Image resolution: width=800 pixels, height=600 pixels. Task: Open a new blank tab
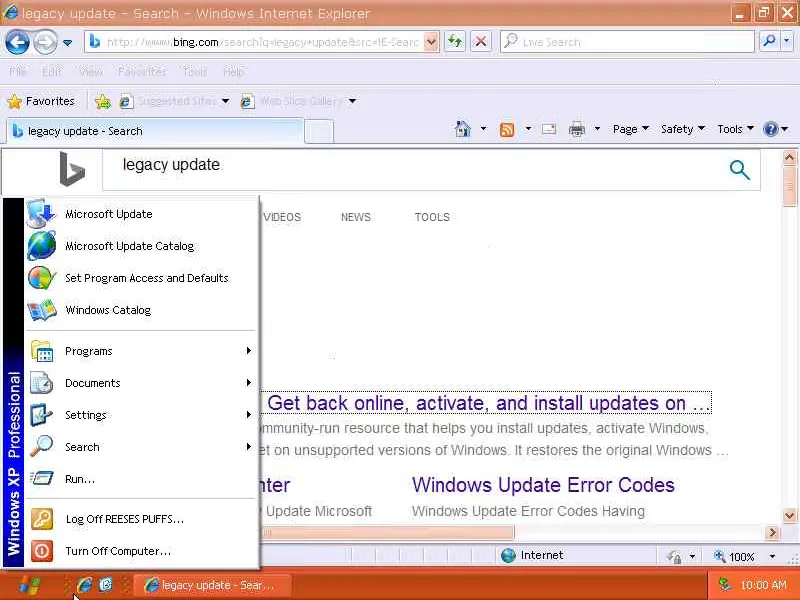pyautogui.click(x=319, y=132)
